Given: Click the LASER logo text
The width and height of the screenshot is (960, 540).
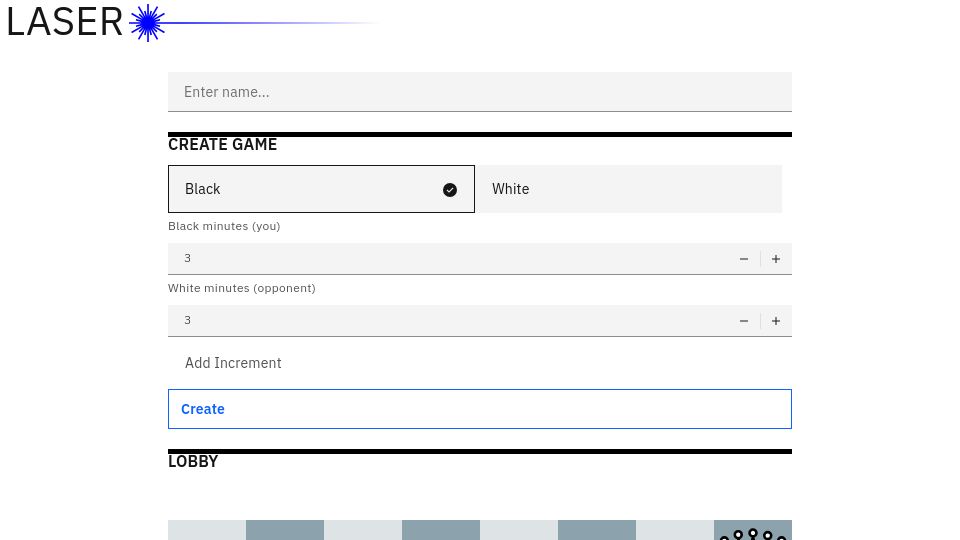Looking at the screenshot, I should click(x=64, y=22).
